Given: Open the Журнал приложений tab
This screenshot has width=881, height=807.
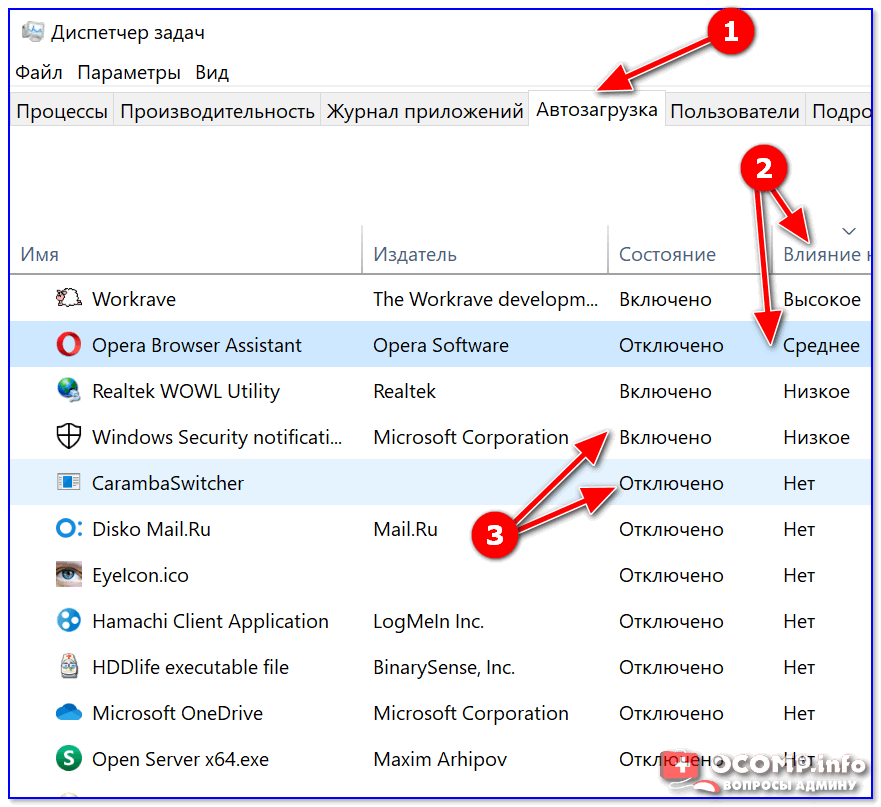Looking at the screenshot, I should [425, 111].
